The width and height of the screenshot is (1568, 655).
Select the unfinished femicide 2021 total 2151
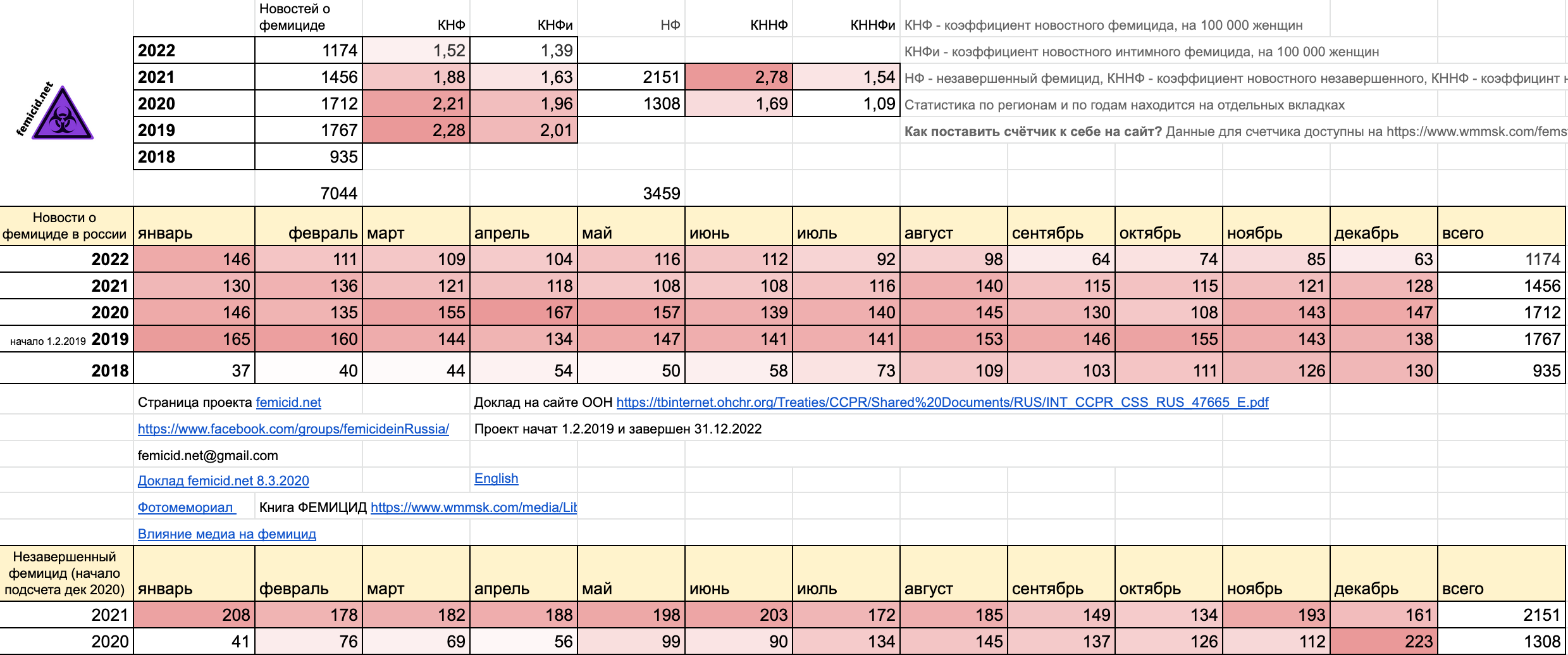(1503, 614)
